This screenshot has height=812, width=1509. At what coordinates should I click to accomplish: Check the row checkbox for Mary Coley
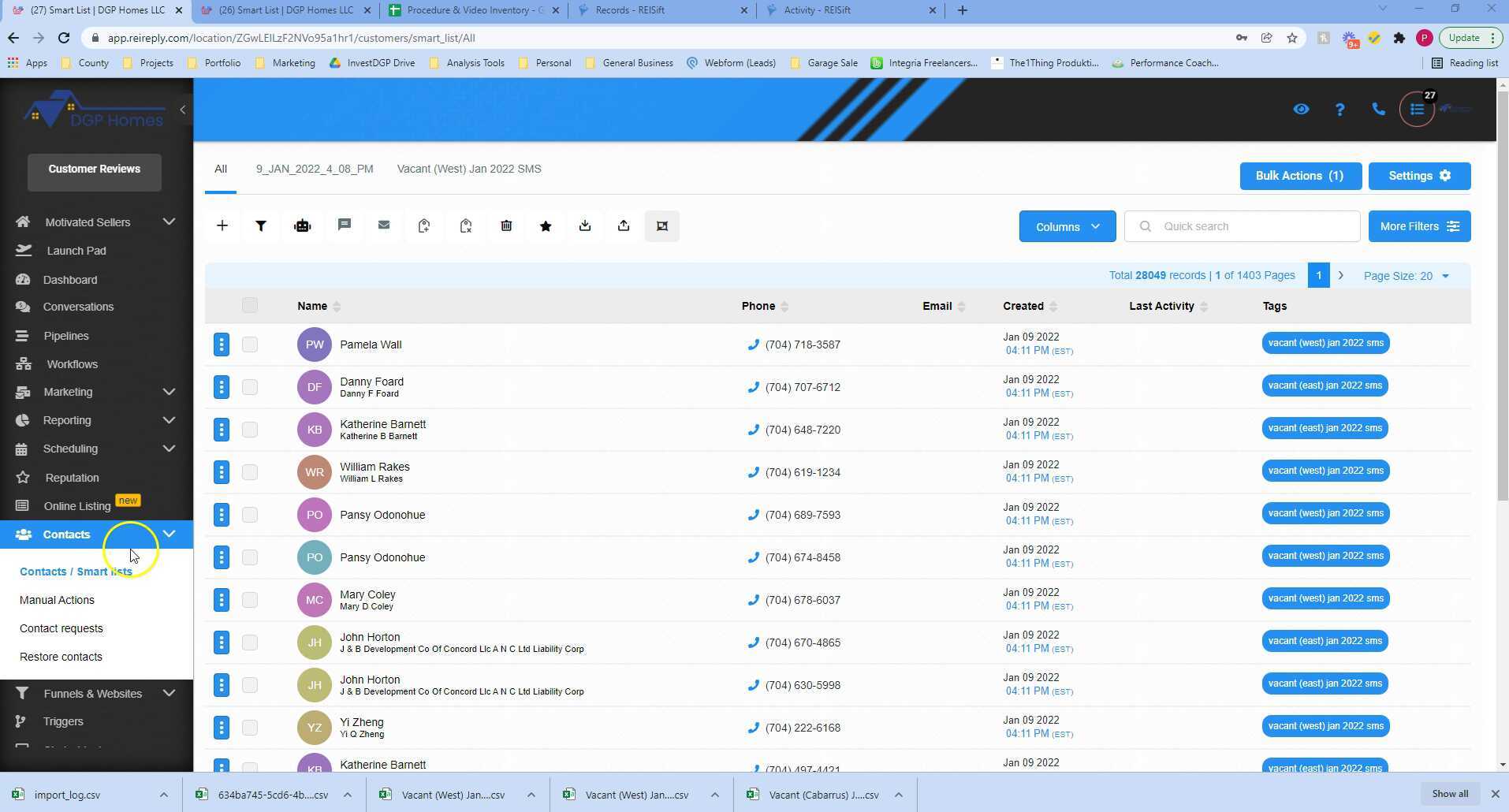pyautogui.click(x=248, y=599)
